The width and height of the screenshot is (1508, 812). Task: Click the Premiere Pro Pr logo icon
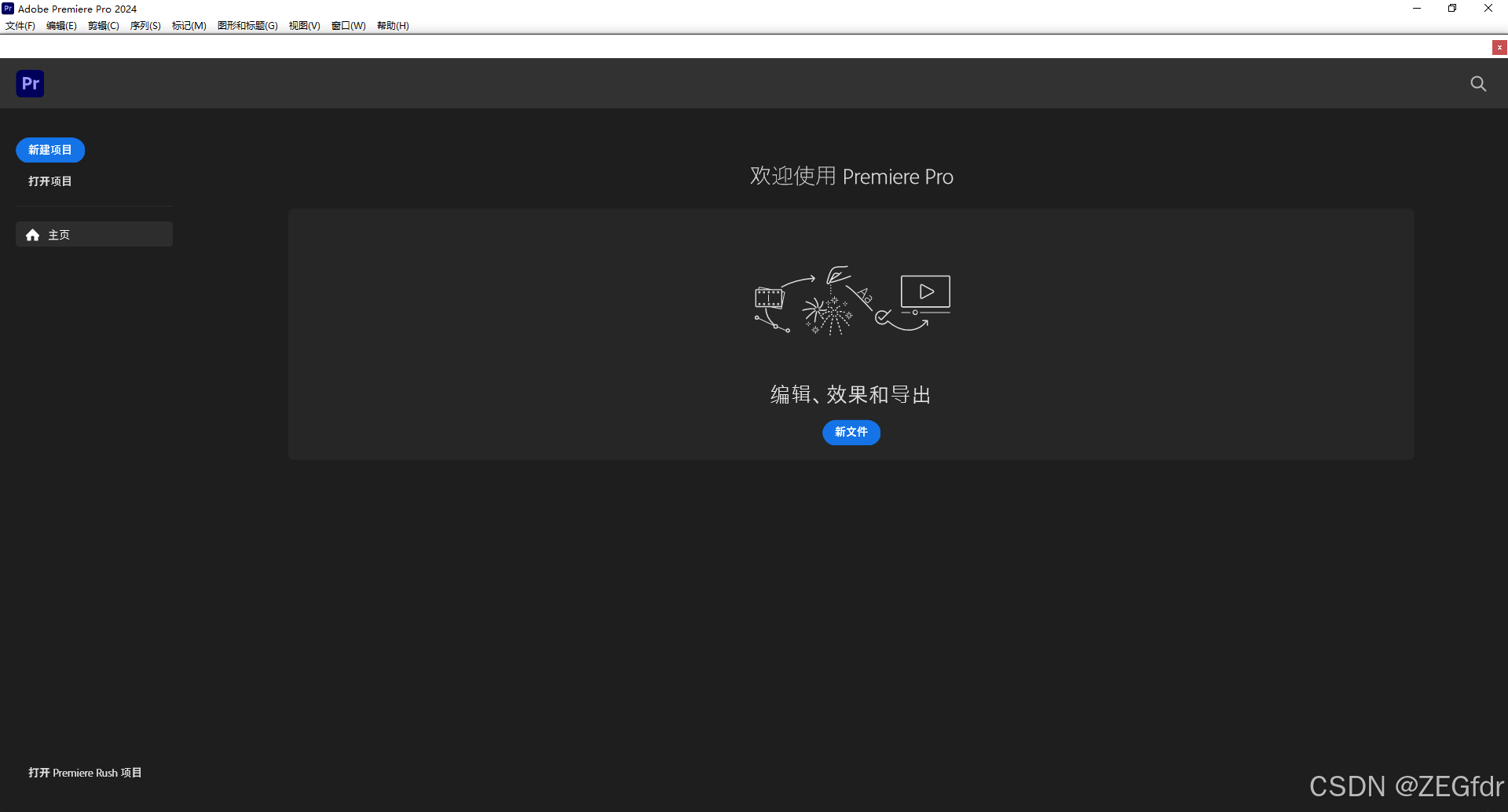tap(30, 83)
